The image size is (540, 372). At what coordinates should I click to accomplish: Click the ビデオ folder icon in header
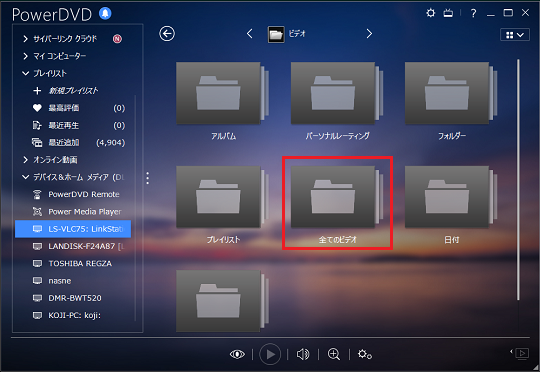pos(276,34)
